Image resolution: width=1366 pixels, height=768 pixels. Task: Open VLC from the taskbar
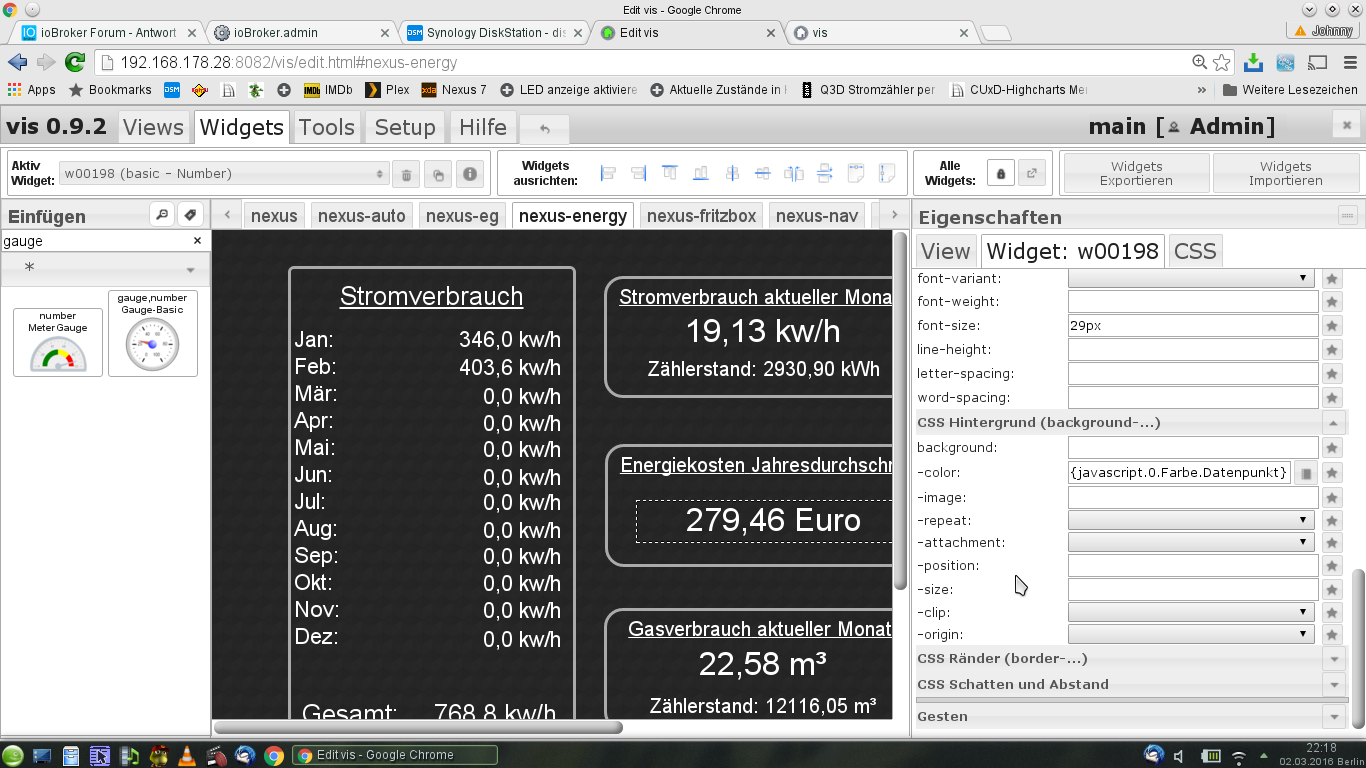pos(187,756)
